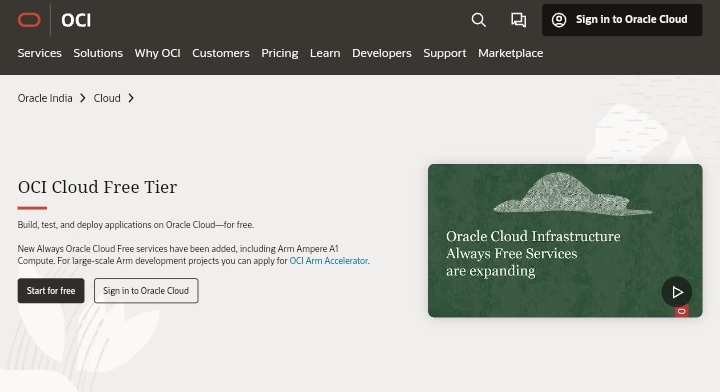The height and width of the screenshot is (392, 720).
Task: Open the search magnifier icon
Action: pyautogui.click(x=478, y=20)
